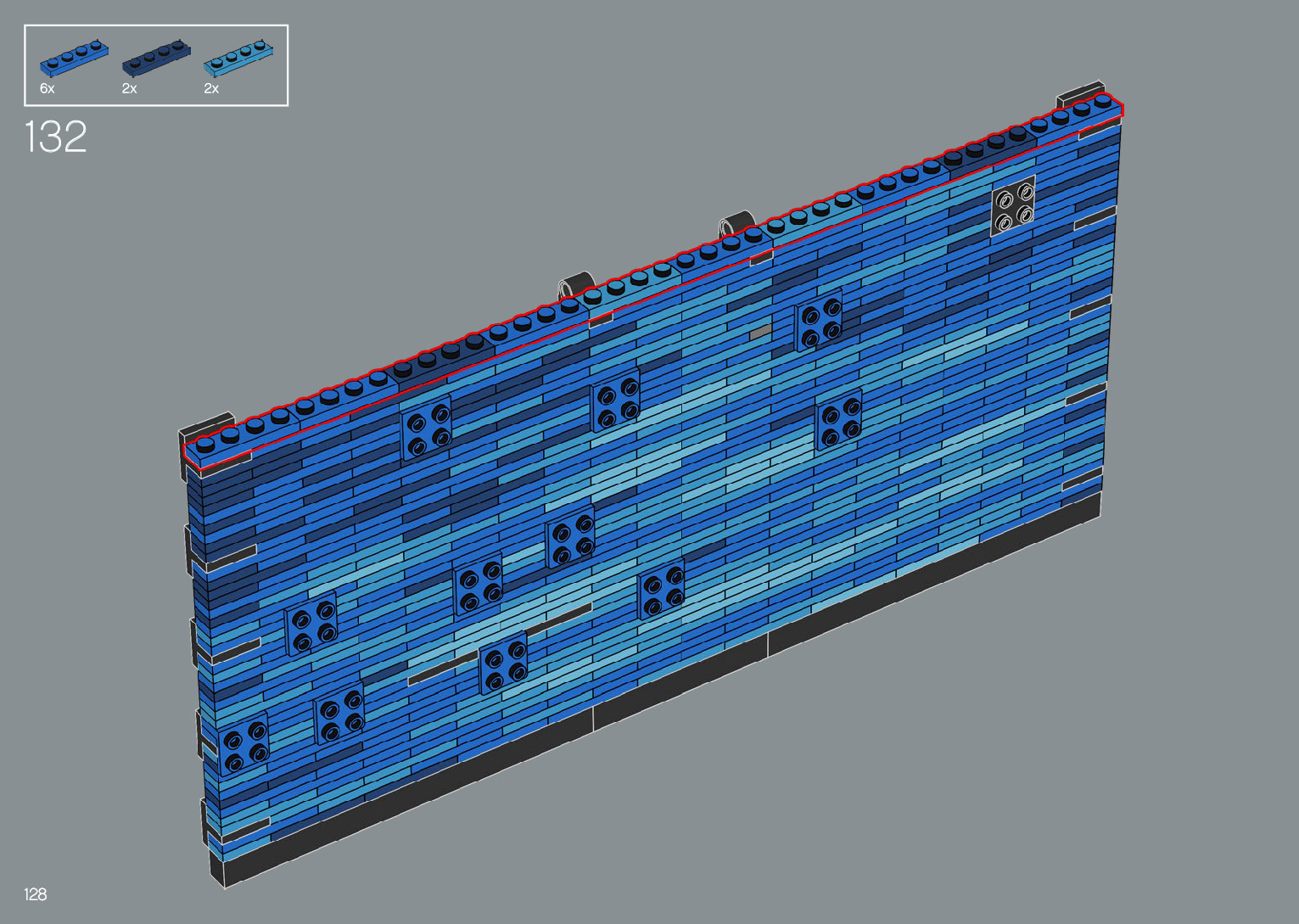This screenshot has height=924, width=1299.
Task: Pick the light blue 1x4 plate icon
Action: [238, 58]
